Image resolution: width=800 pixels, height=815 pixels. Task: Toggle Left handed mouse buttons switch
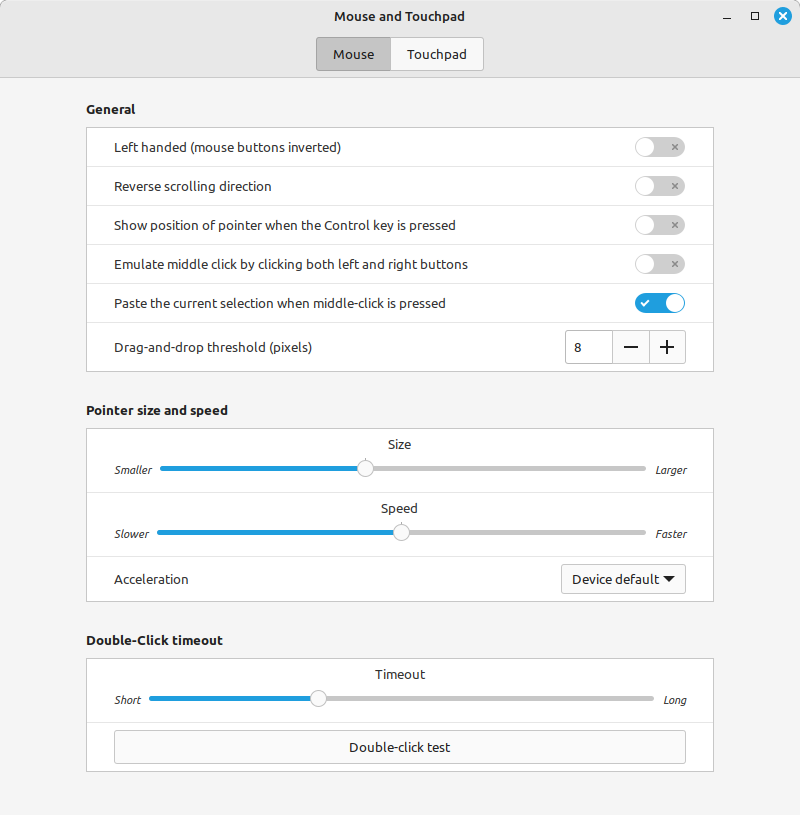pos(660,147)
